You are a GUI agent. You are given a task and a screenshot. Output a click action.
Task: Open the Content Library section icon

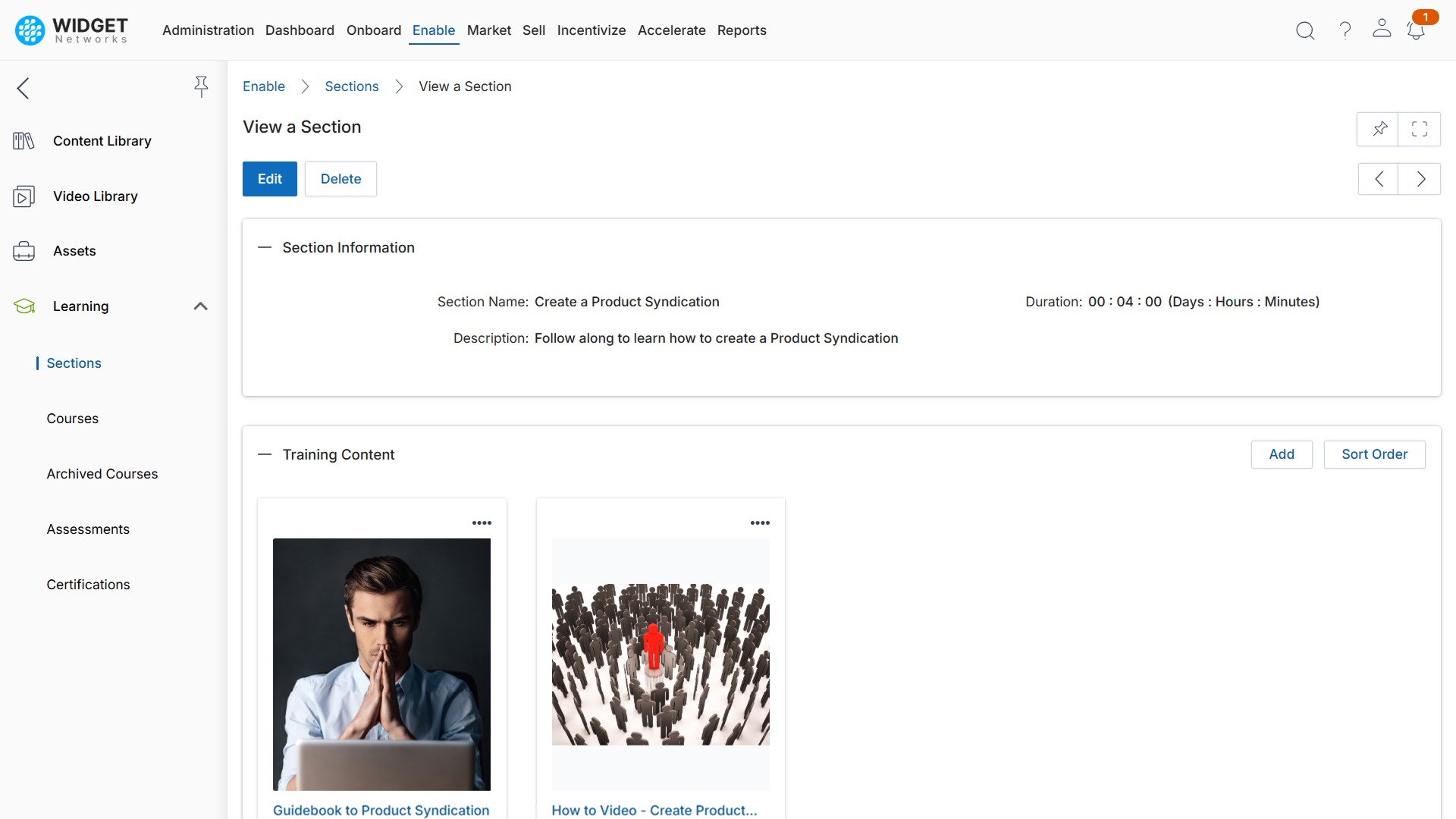[x=23, y=140]
